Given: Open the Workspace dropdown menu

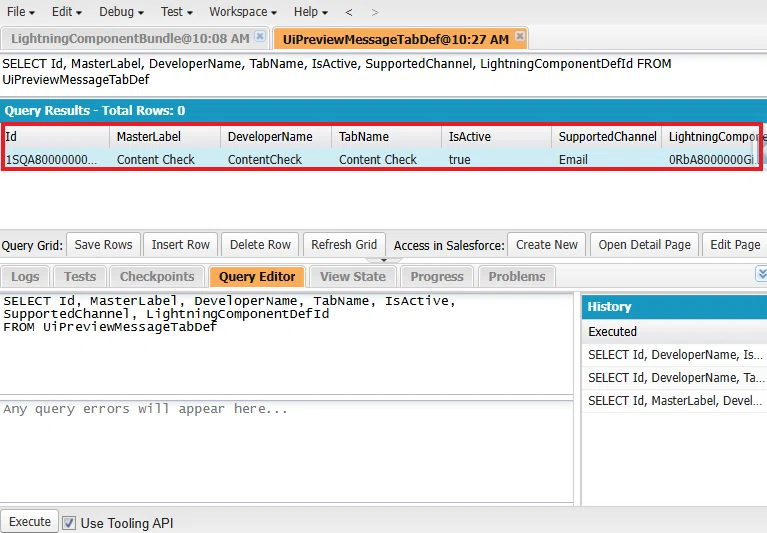Looking at the screenshot, I should click(x=243, y=12).
